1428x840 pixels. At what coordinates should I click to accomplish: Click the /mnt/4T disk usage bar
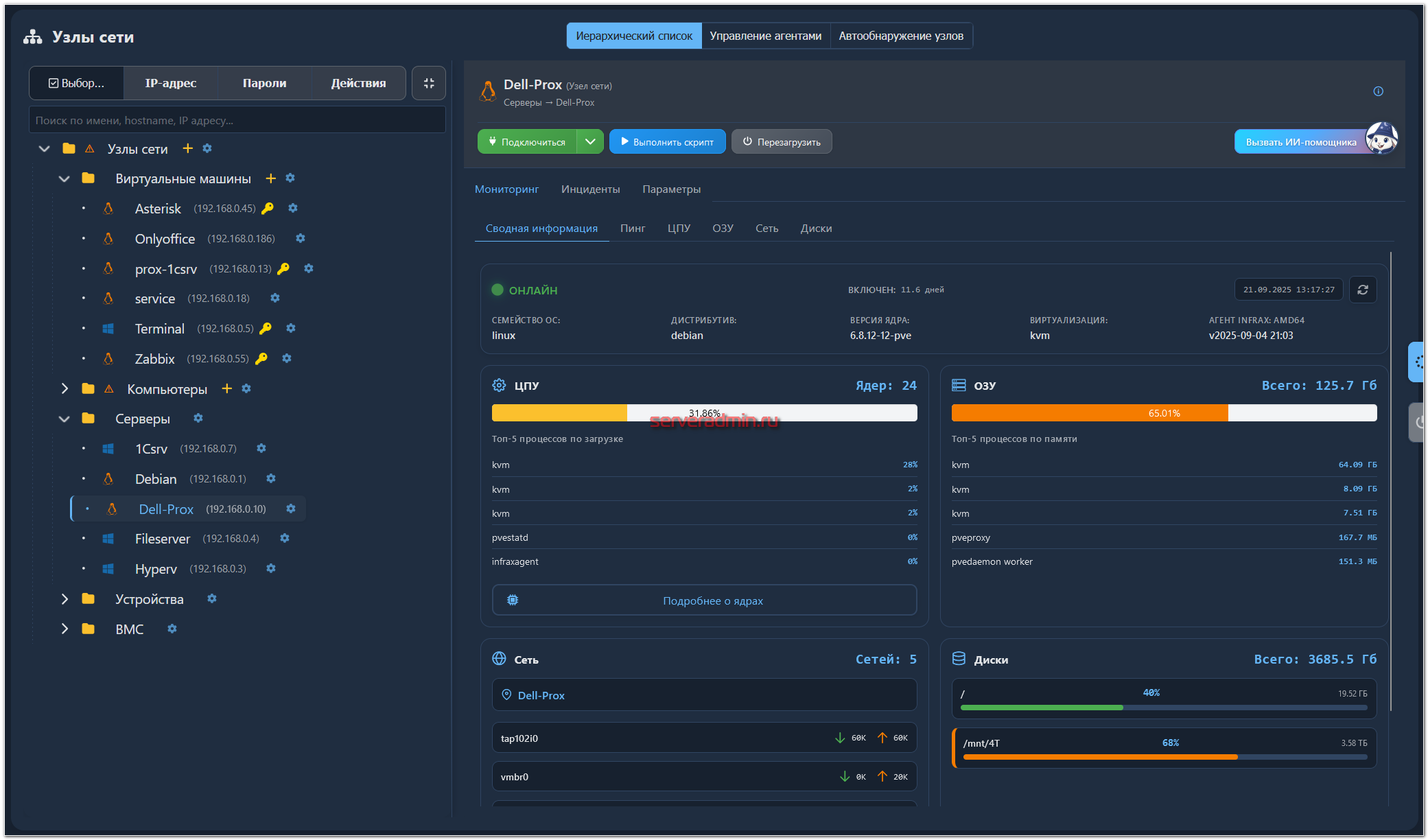(1165, 756)
